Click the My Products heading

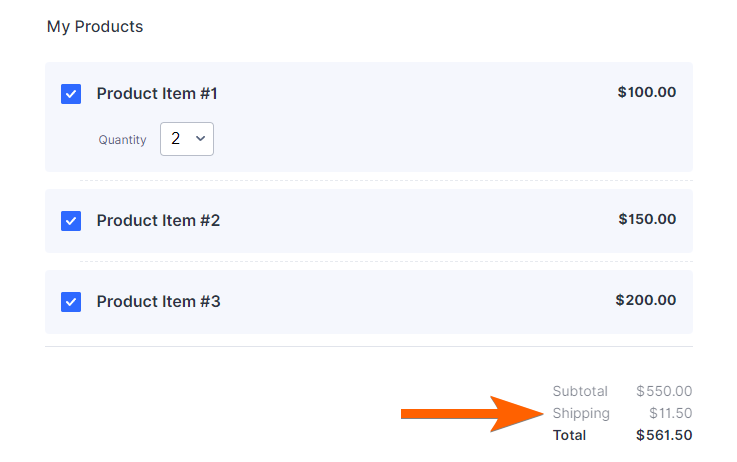tap(95, 27)
